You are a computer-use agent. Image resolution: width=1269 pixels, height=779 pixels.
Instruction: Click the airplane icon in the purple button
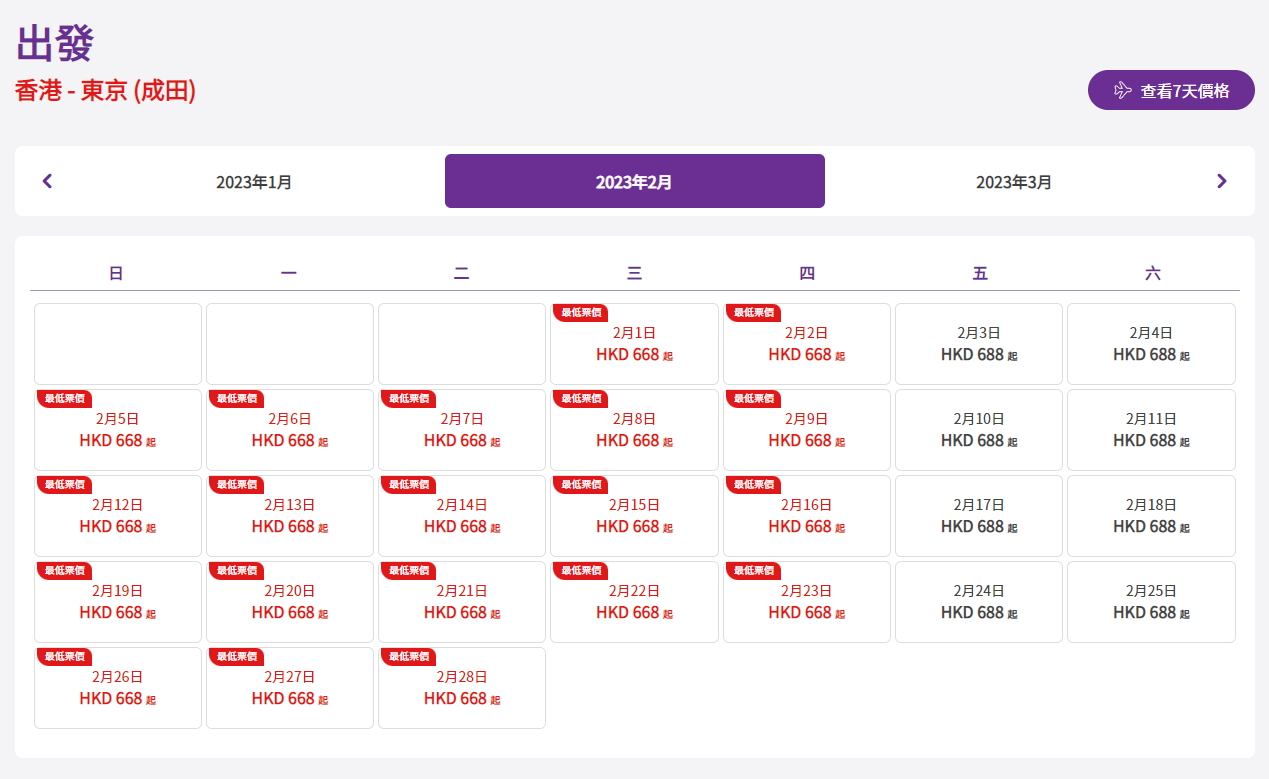(1122, 90)
